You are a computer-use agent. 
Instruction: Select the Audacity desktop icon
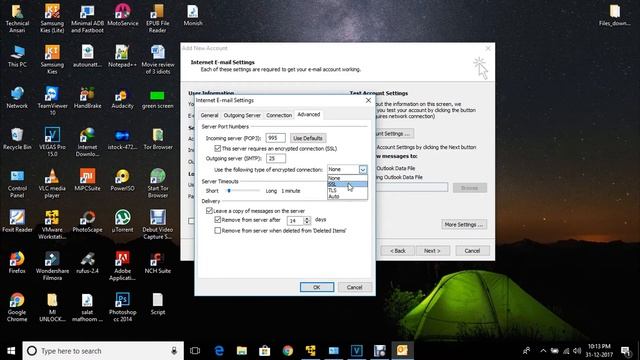(122, 98)
